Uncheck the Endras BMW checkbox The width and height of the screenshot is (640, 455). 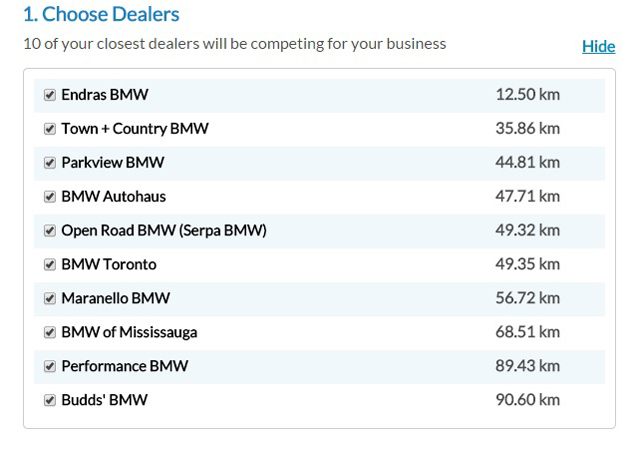[x=50, y=95]
